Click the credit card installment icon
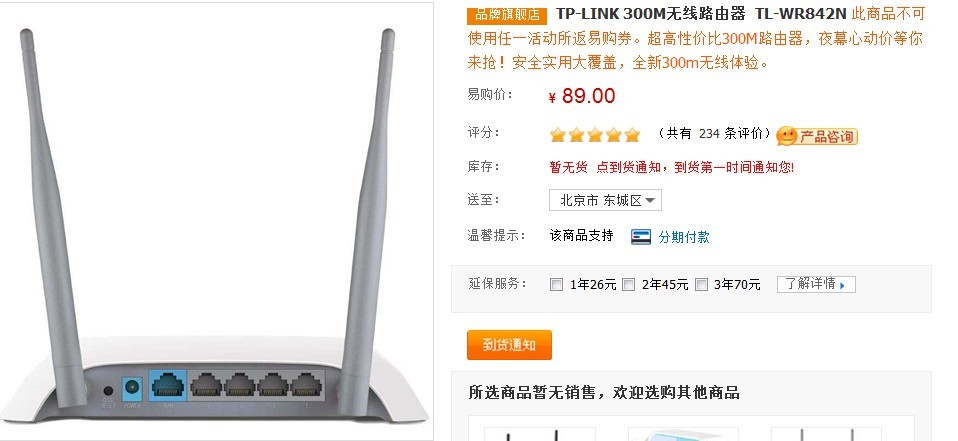Viewport: 958px width, 441px height. (641, 236)
